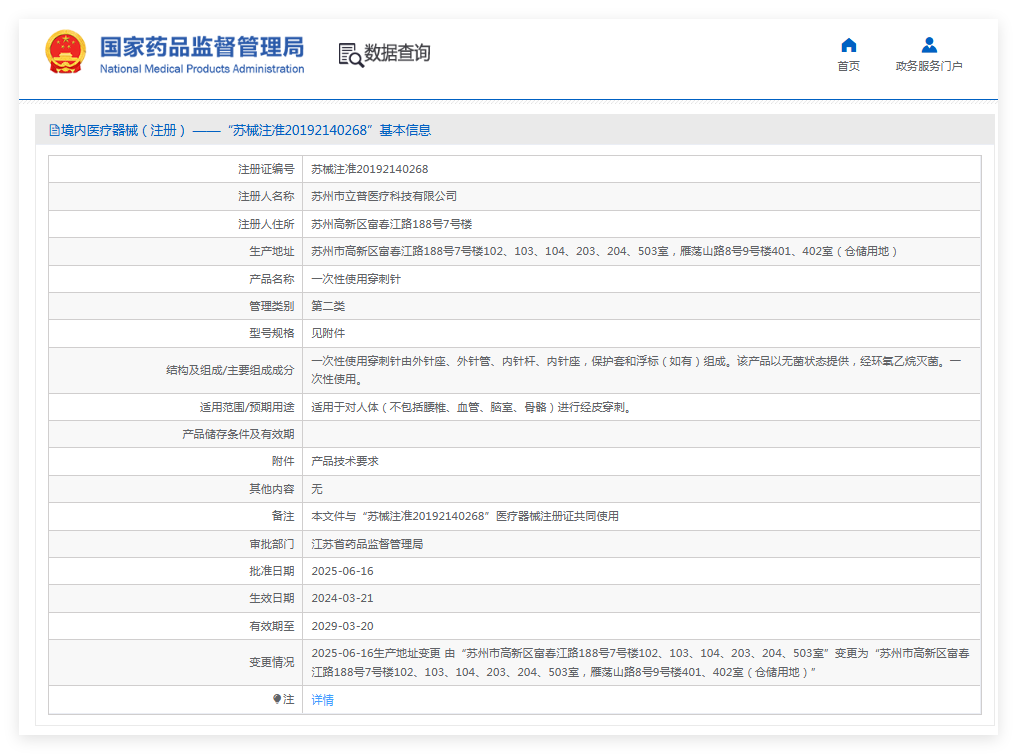Select product name 一次性使用穿刺针
The image size is (1017, 754).
point(356,279)
